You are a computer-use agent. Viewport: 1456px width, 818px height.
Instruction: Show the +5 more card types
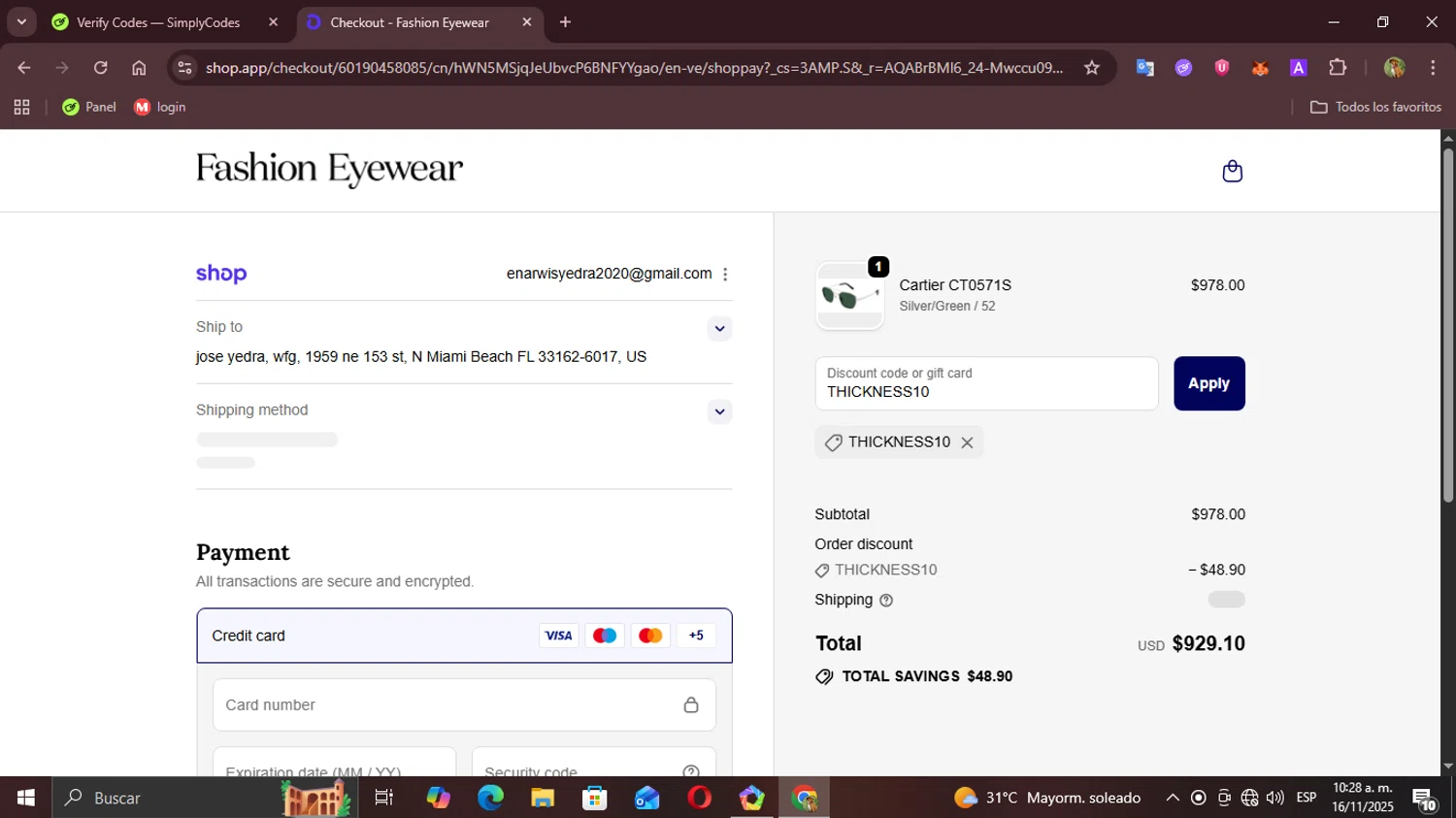(696, 636)
